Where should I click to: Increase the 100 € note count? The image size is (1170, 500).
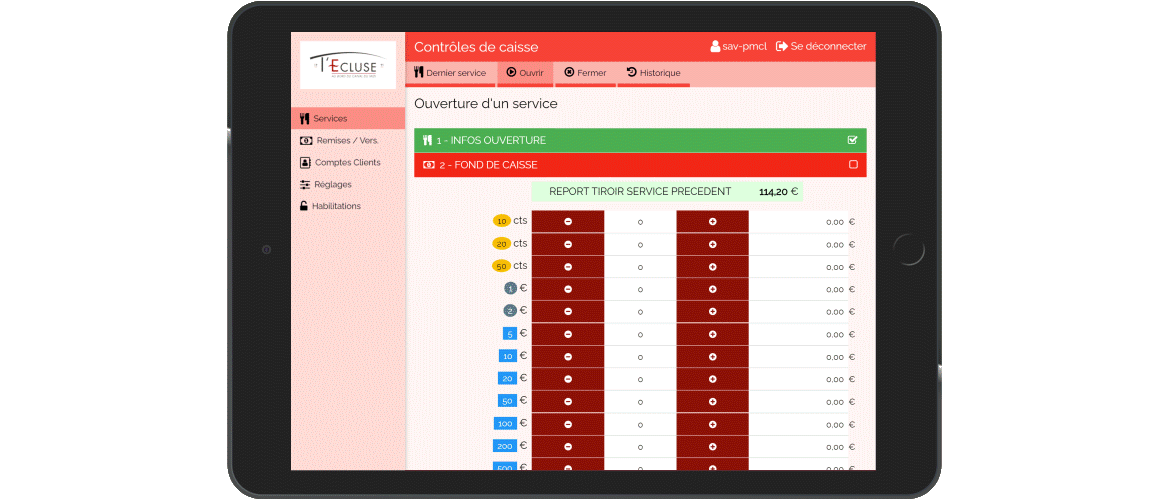(713, 424)
